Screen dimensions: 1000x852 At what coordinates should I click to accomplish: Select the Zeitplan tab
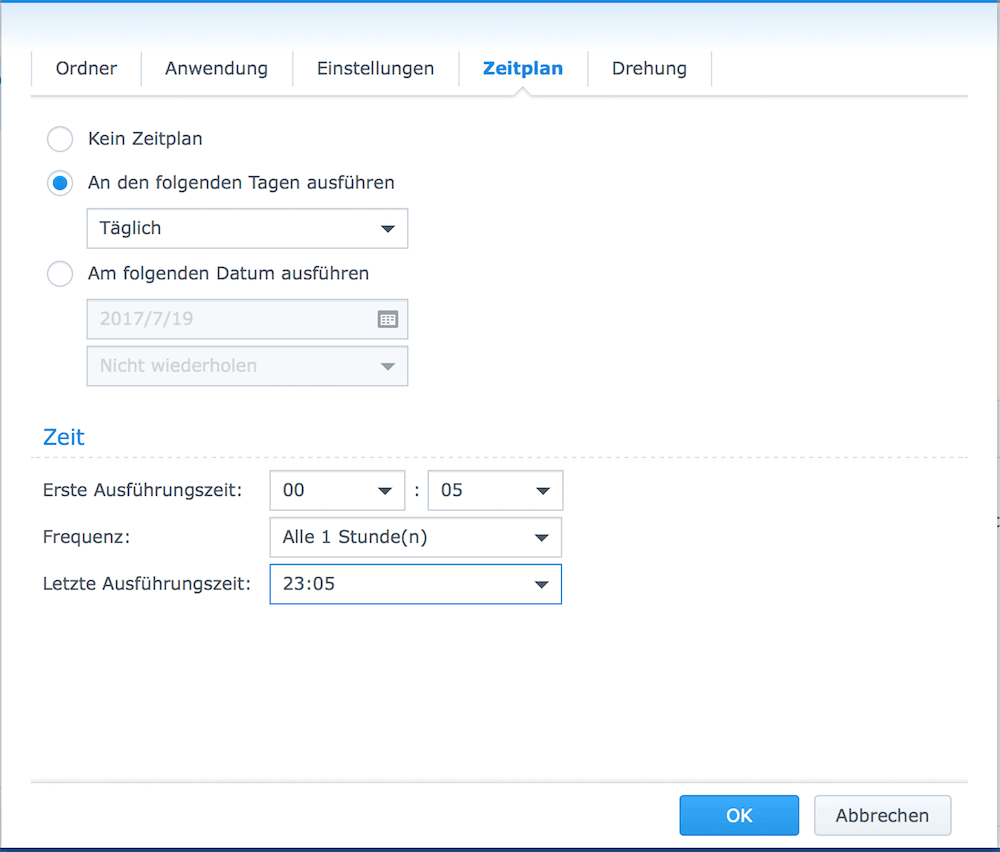tap(523, 68)
